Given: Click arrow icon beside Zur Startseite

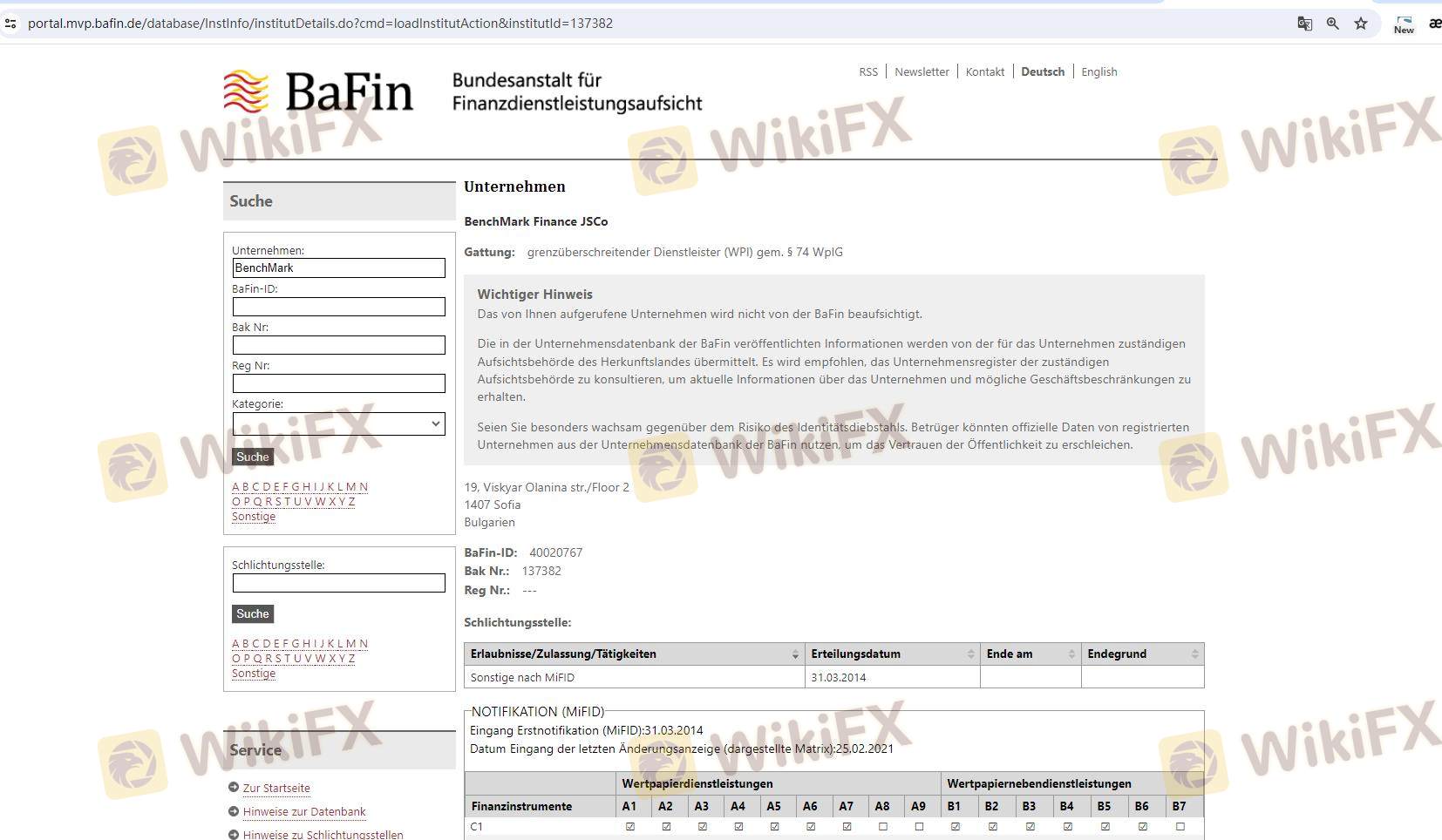Looking at the screenshot, I should pos(234,788).
